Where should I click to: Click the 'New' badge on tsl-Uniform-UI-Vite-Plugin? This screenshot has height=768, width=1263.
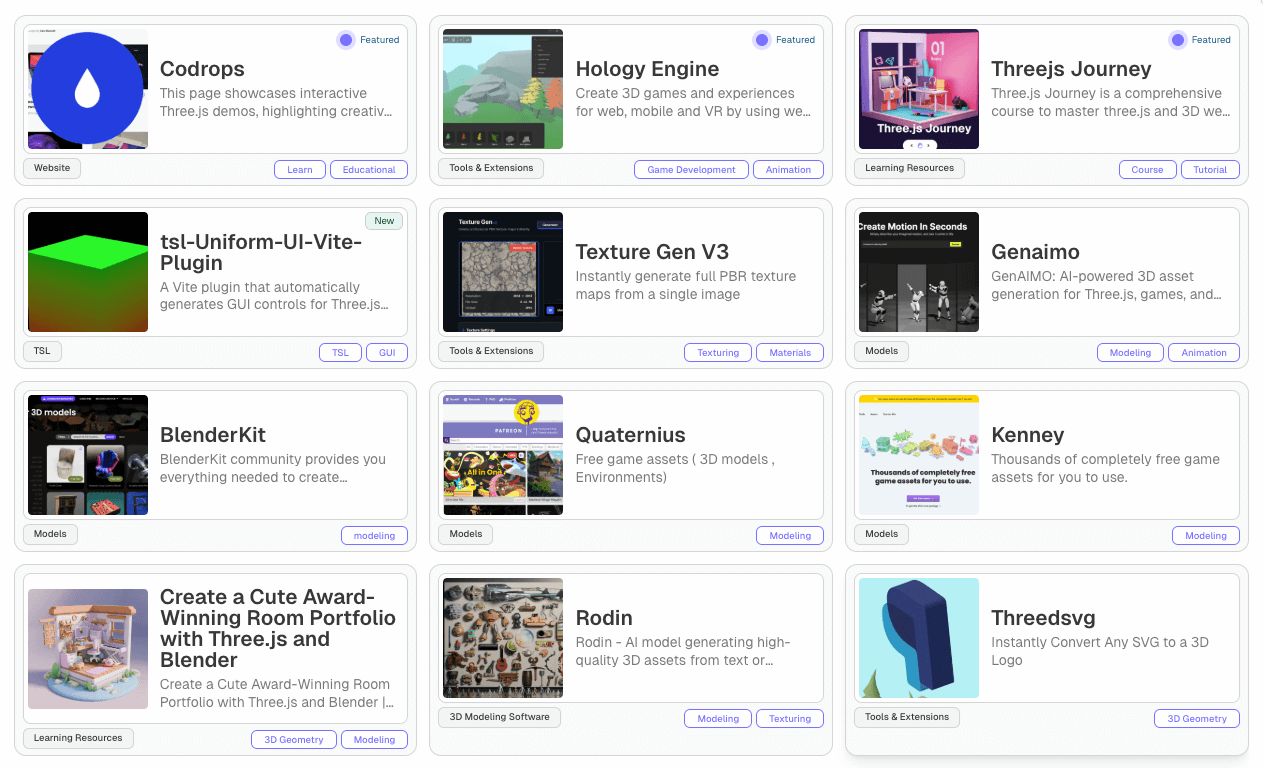click(x=384, y=220)
